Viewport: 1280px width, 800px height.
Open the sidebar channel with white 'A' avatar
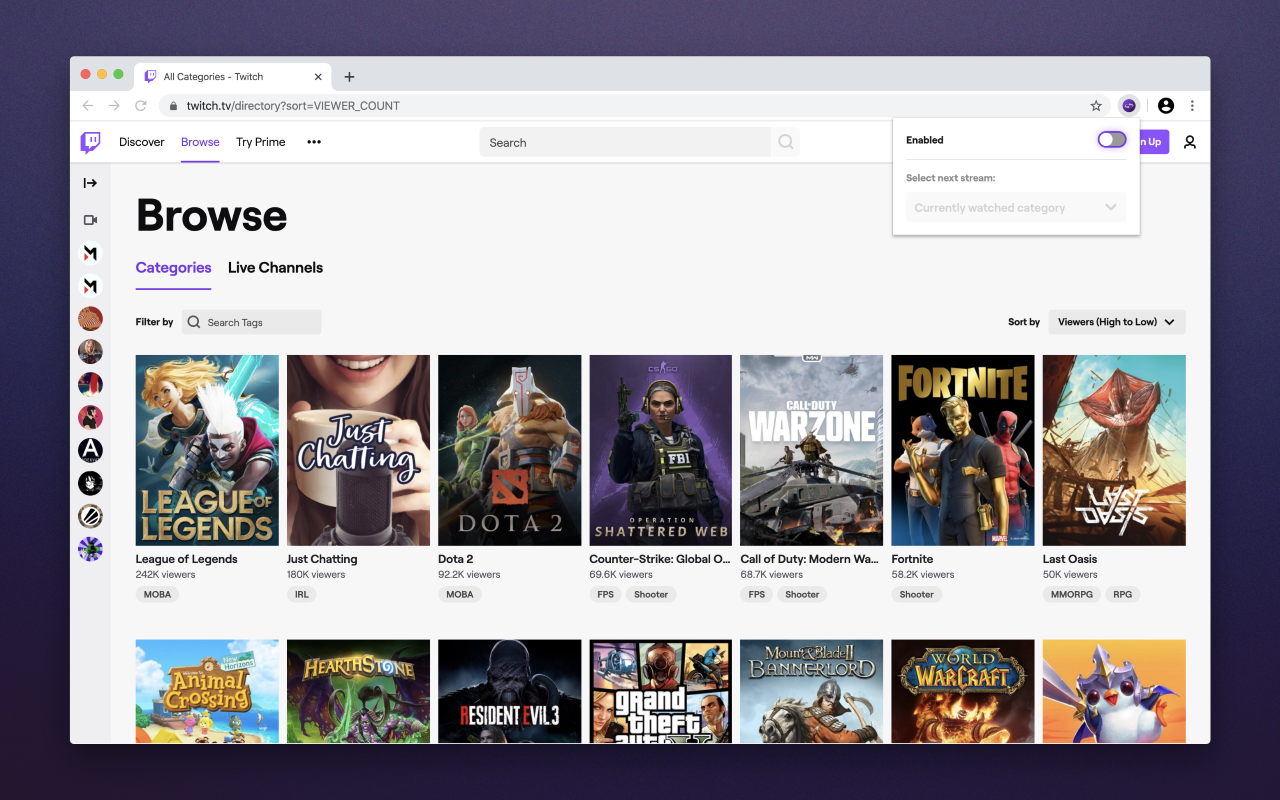point(90,450)
